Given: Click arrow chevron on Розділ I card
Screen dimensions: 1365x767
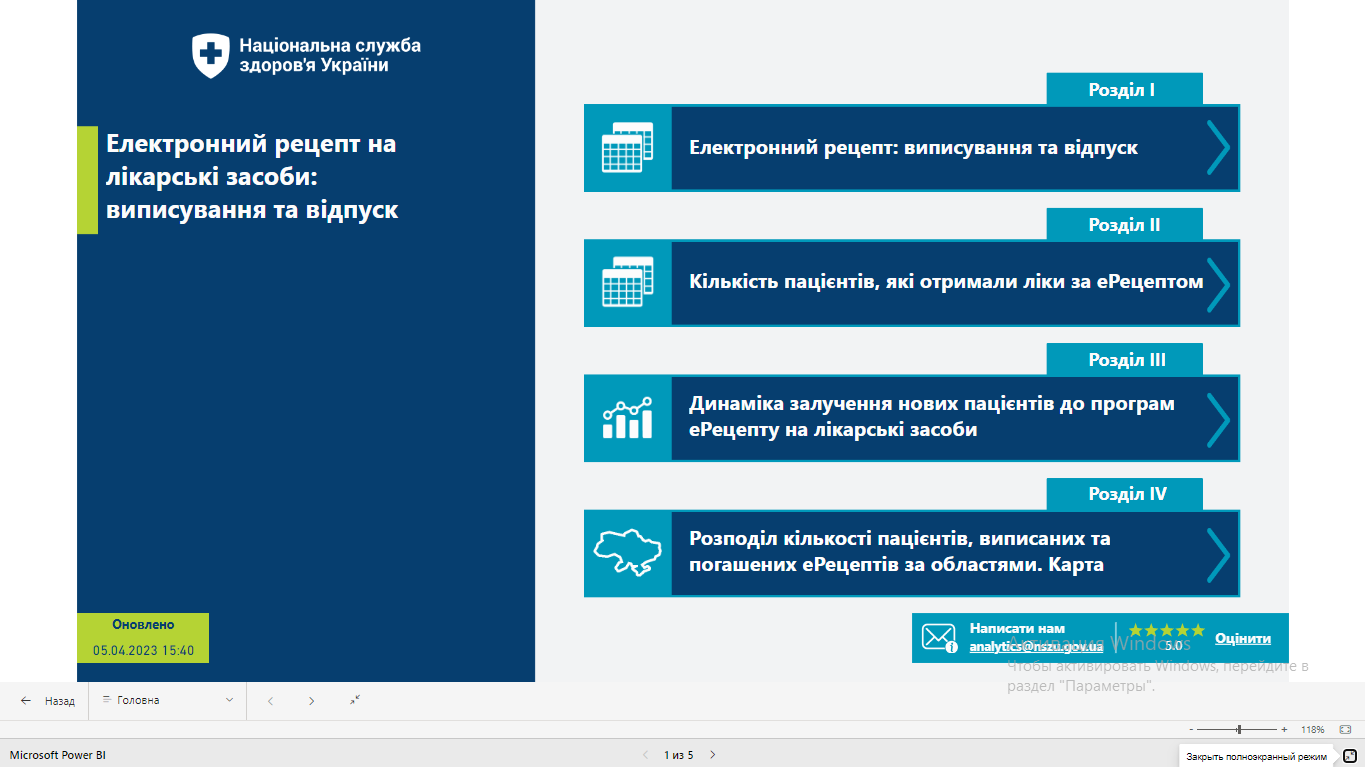Looking at the screenshot, I should [x=1217, y=148].
